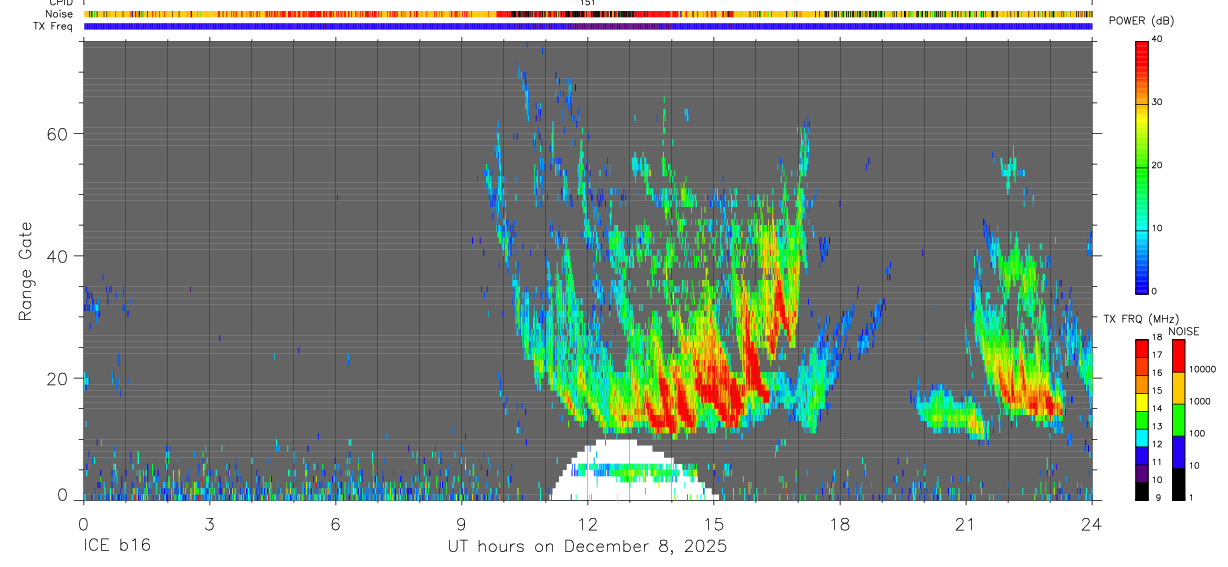This screenshot has height=567, width=1228.
Task: Click the 21 hour tick on time axis
Action: (965, 523)
